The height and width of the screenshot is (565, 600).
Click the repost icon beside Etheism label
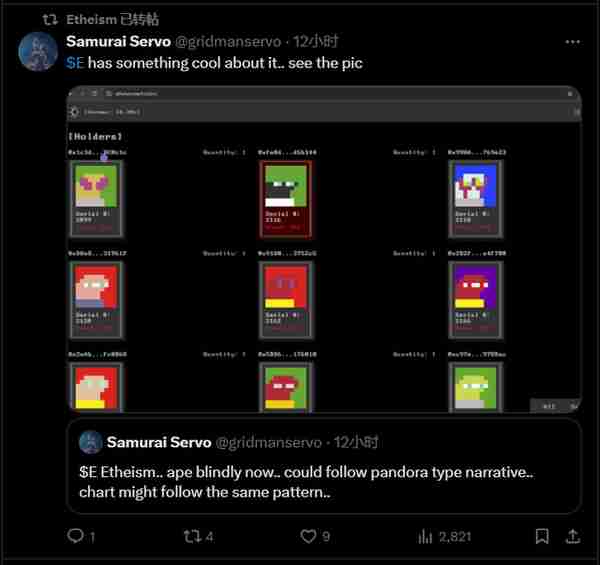coord(50,19)
